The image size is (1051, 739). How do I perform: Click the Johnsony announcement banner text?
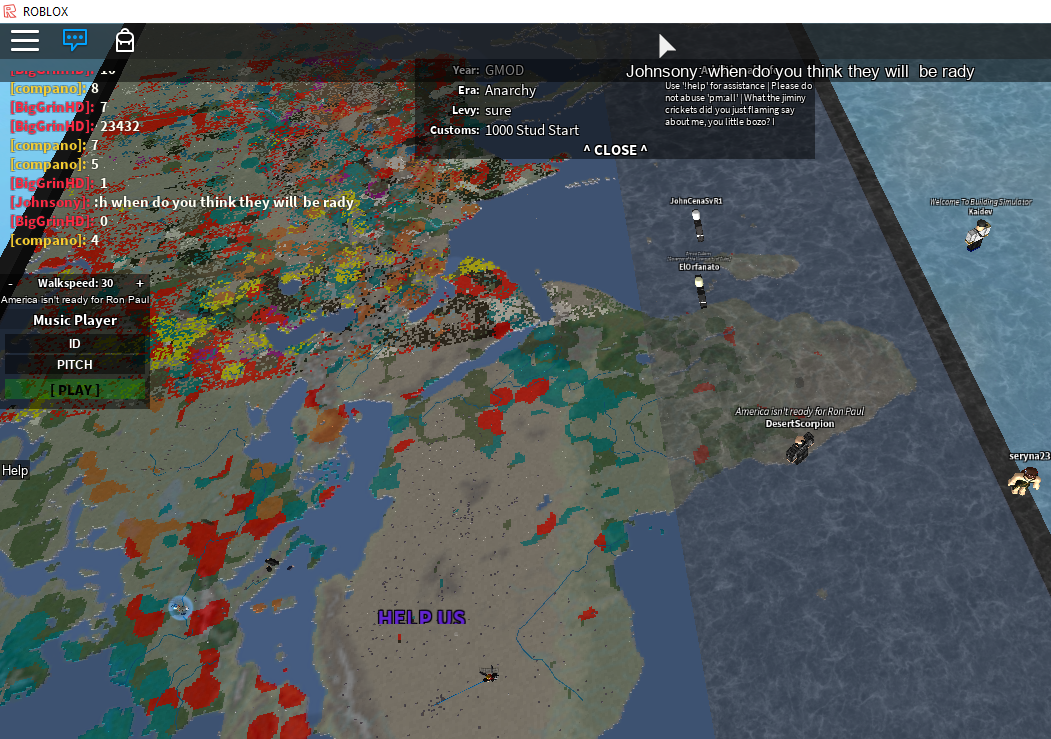(800, 72)
